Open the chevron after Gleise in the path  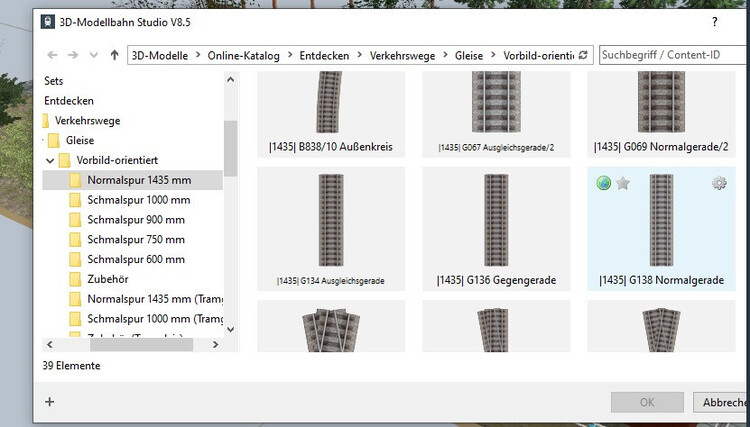point(493,55)
